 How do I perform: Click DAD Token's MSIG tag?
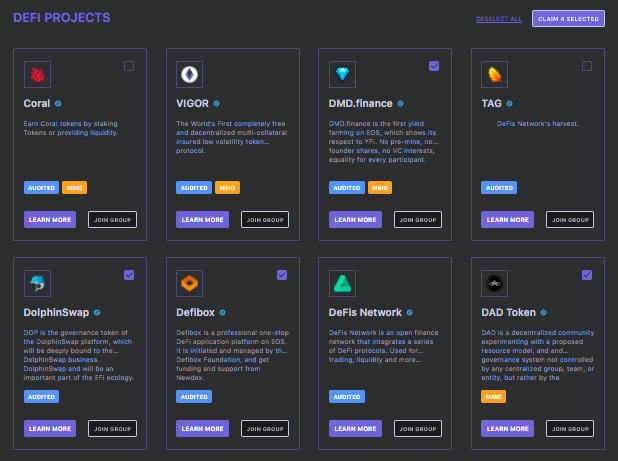pyautogui.click(x=493, y=396)
